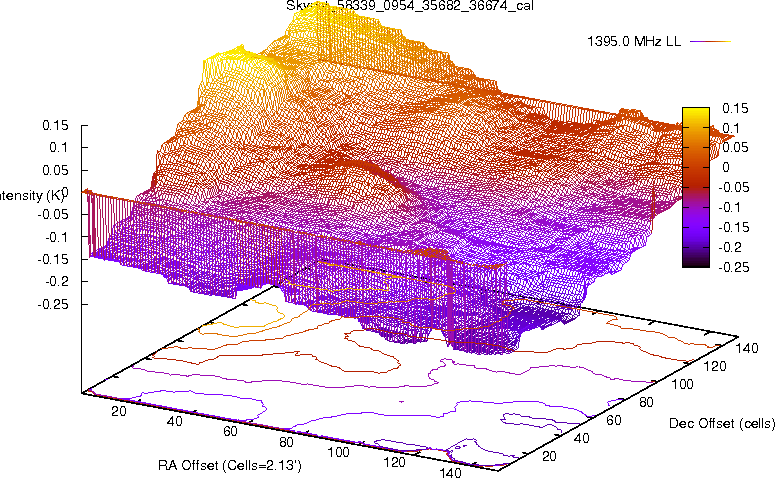Select the Intensity (K) axis label

click(31, 196)
